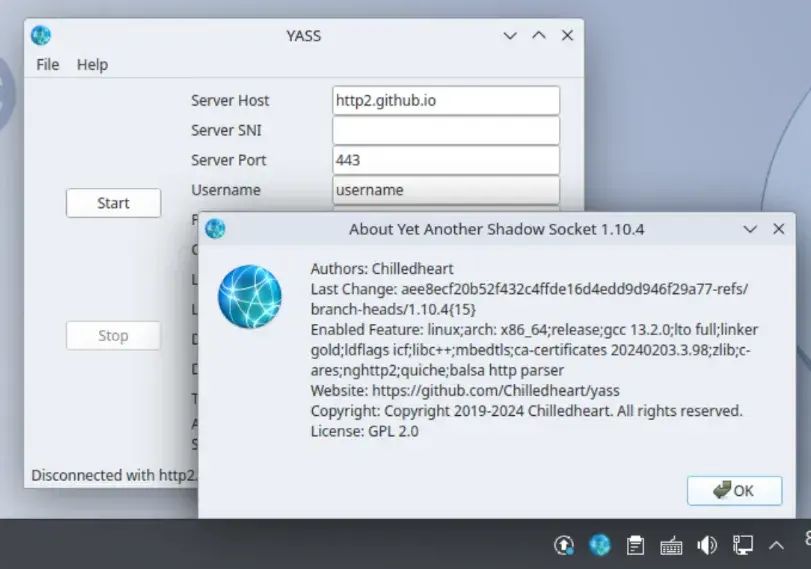This screenshot has width=811, height=569.
Task: Click OK in the About dialog
Action: click(733, 490)
